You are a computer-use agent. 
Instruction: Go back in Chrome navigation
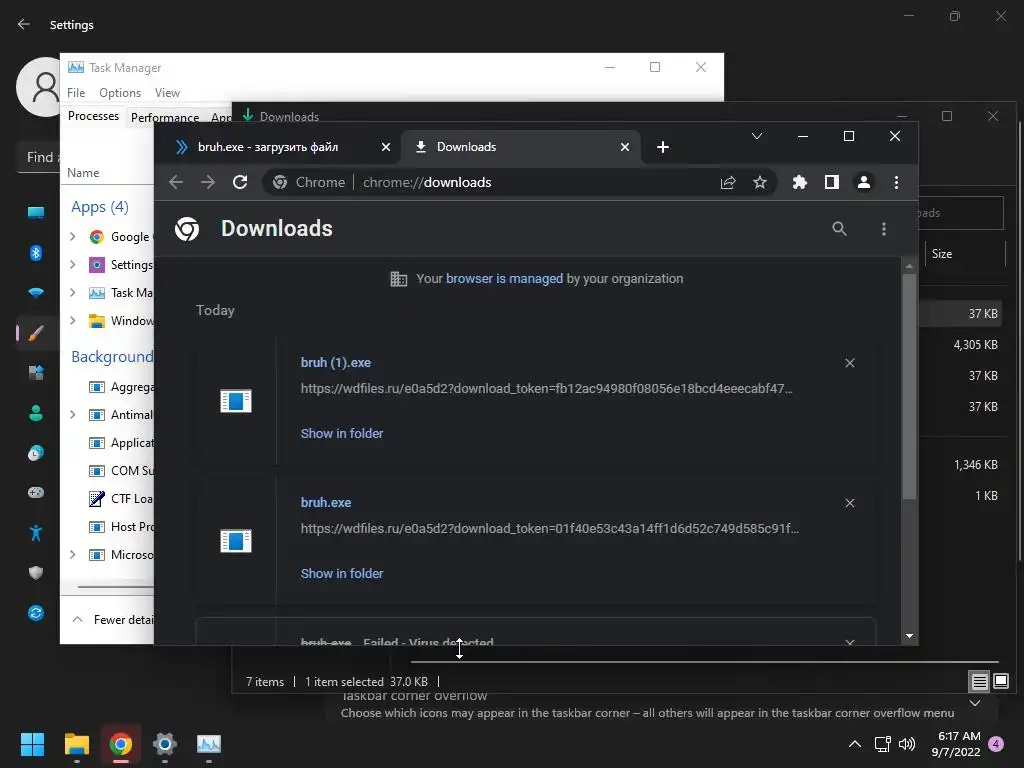pyautogui.click(x=176, y=182)
